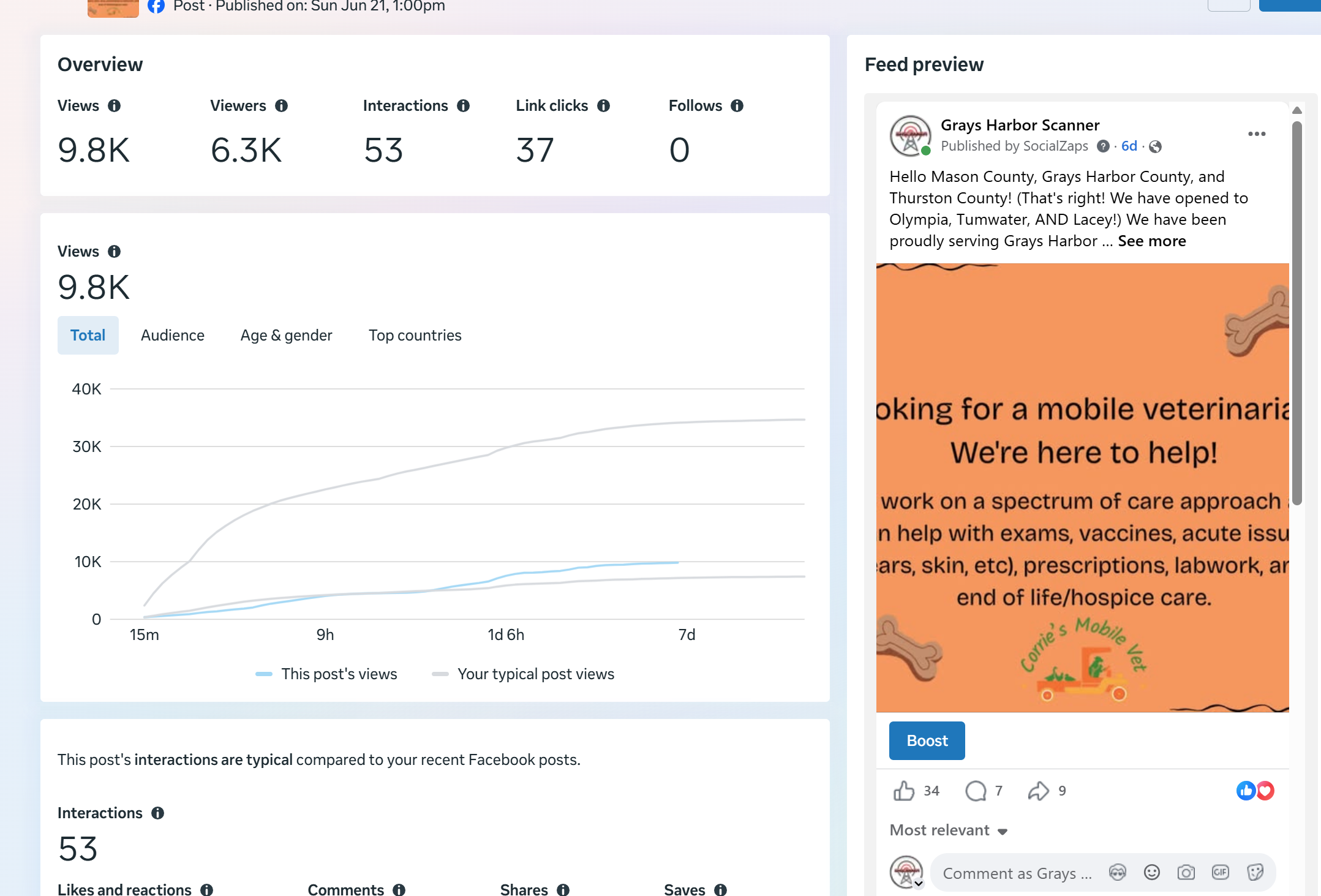Click This post's views legend item
1321x896 pixels.
(326, 674)
